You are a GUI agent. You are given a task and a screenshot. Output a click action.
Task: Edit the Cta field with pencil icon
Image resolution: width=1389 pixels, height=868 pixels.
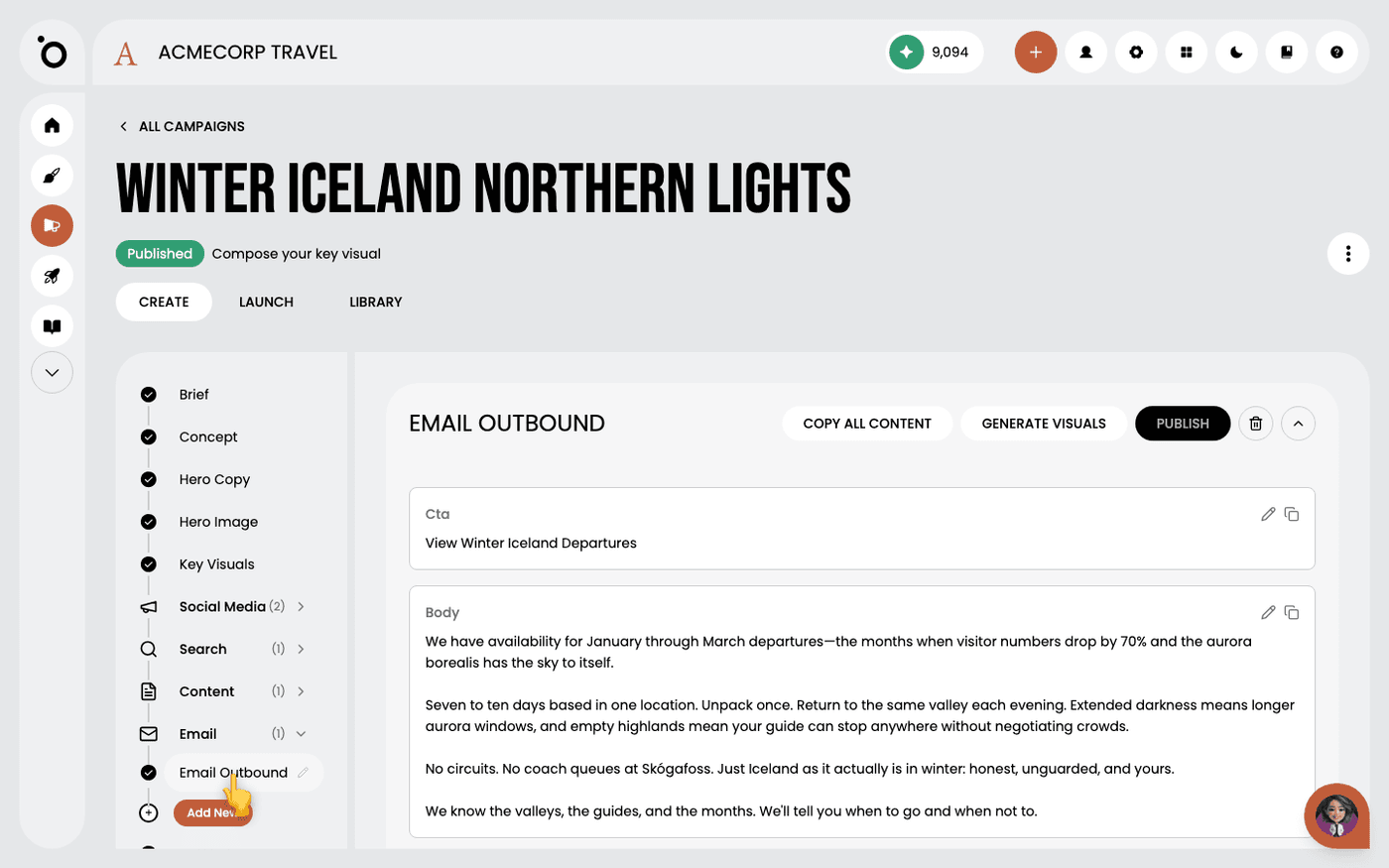pos(1268,514)
